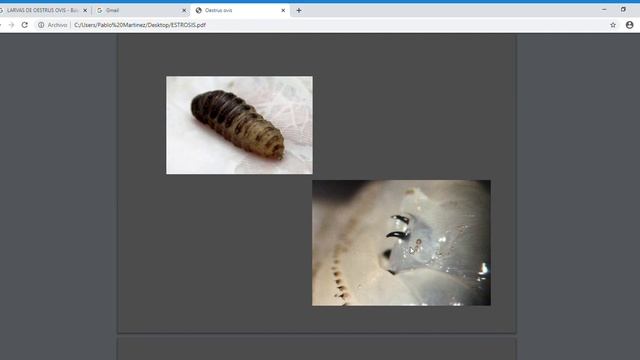View site information for Archivo
640x360 pixels.
52,25
